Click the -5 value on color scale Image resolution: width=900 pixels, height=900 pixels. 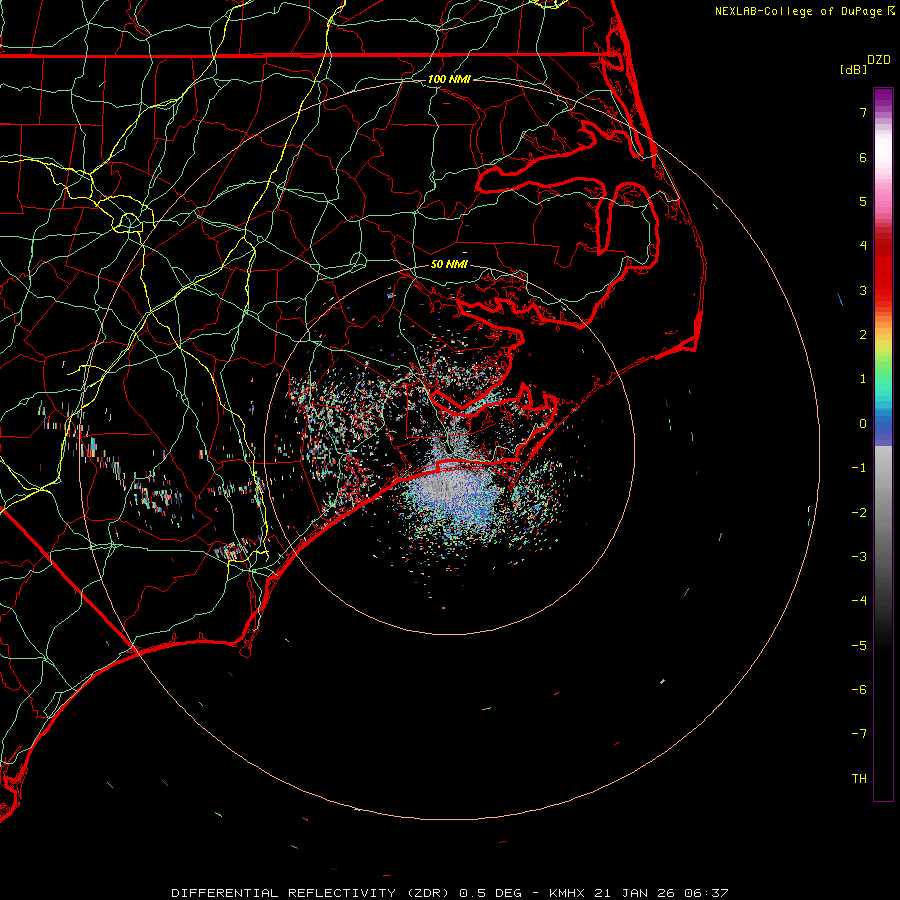pyautogui.click(x=859, y=646)
